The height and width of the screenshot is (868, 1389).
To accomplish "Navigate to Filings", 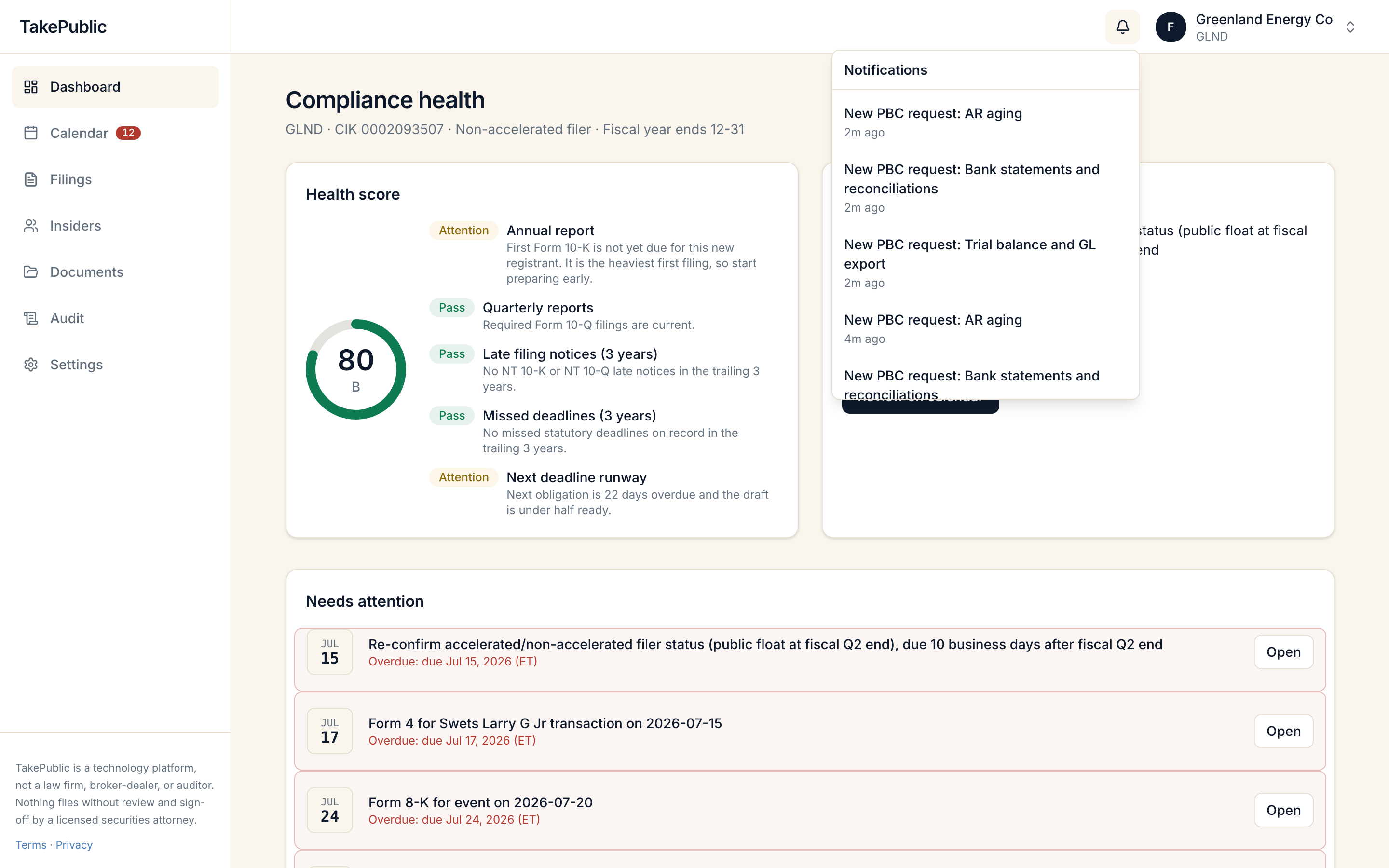I will pos(115,179).
